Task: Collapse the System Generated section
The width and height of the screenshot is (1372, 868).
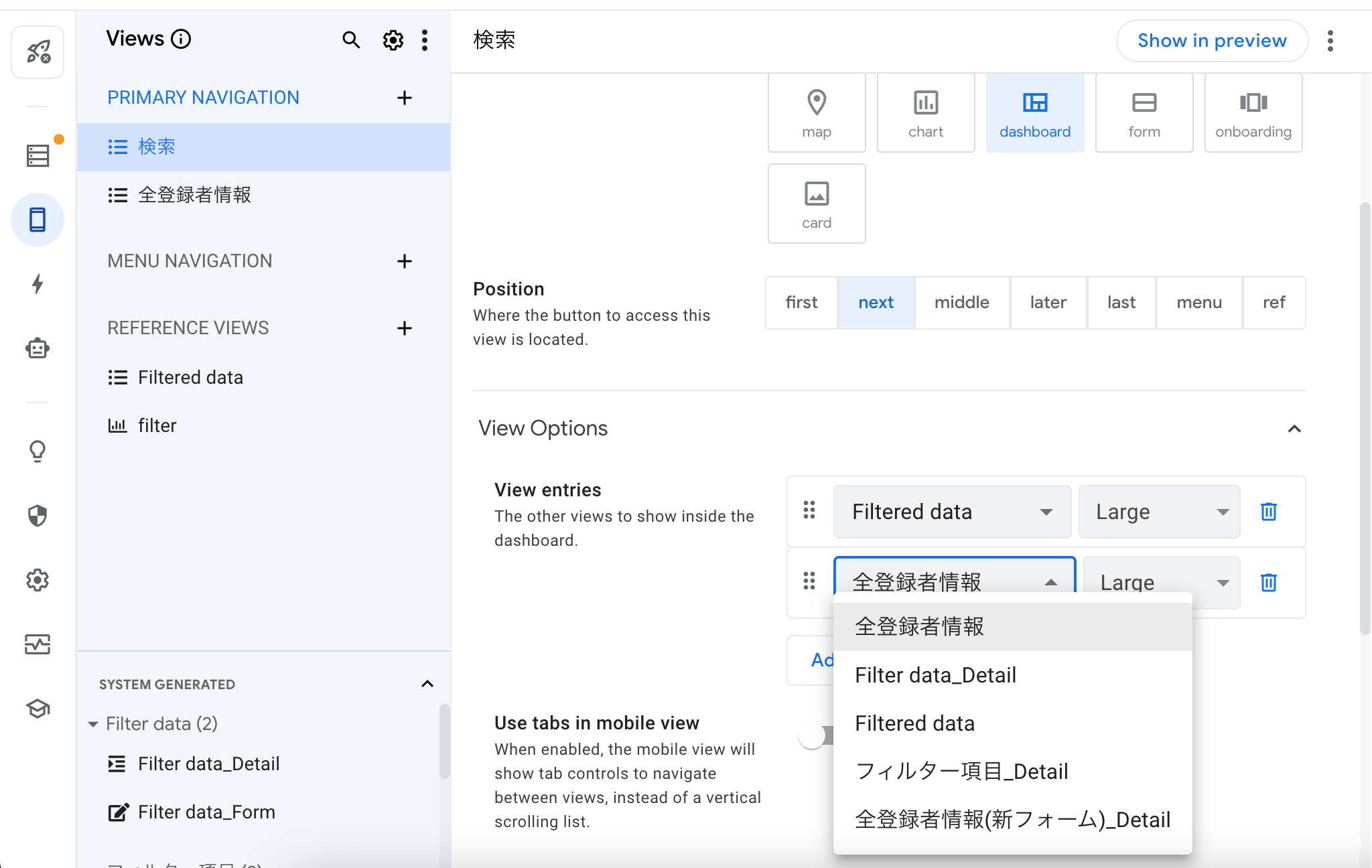Action: click(427, 684)
